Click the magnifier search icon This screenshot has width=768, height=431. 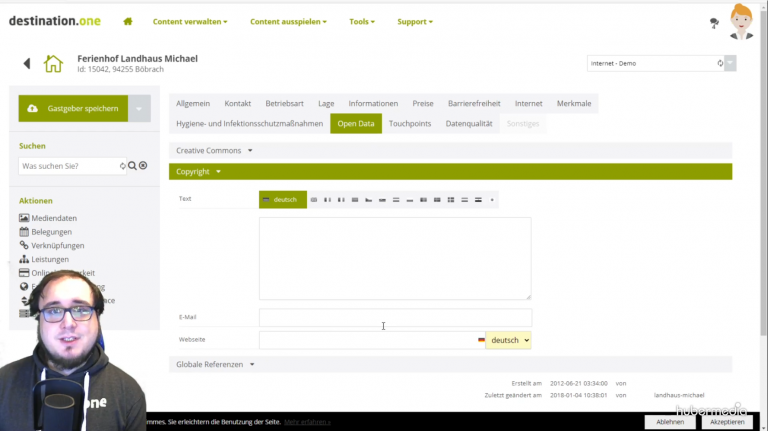pos(132,166)
